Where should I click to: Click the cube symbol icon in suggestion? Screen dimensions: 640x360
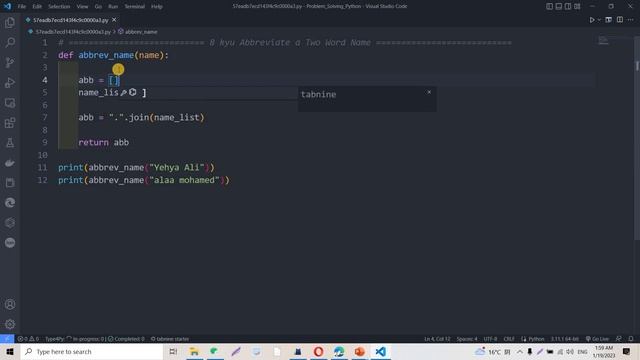133,92
